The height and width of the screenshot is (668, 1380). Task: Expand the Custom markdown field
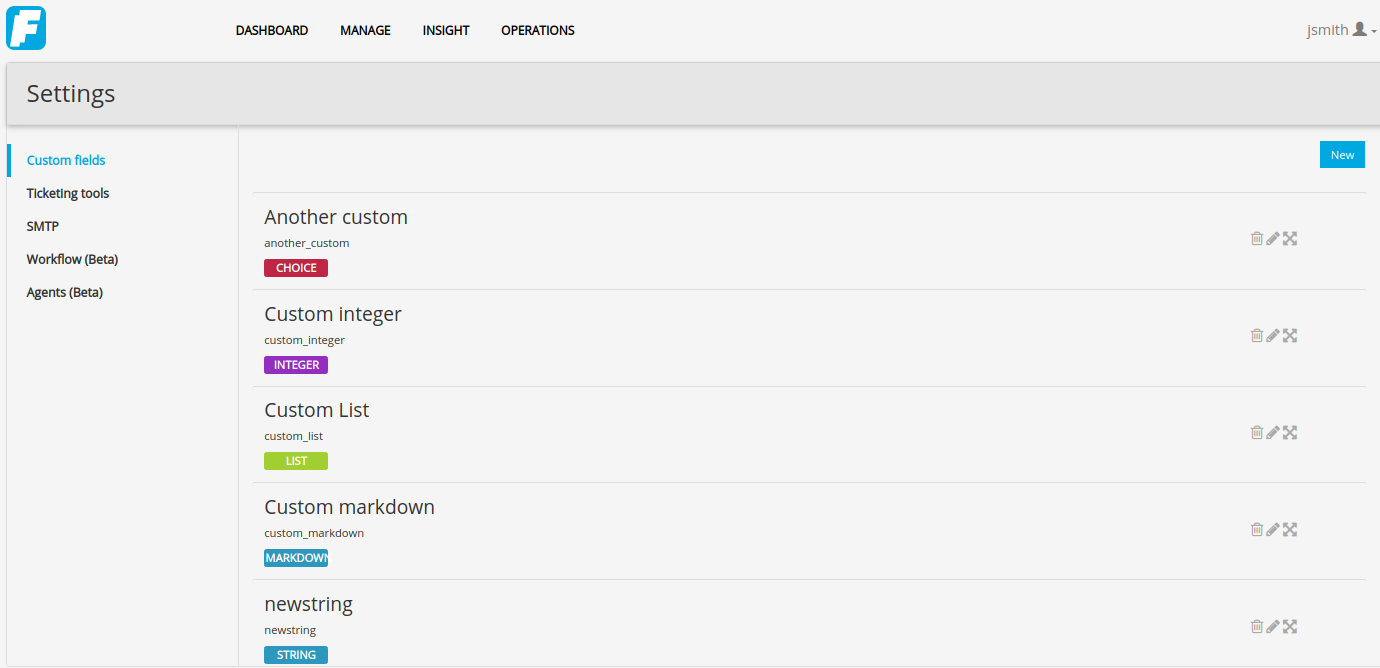coord(1290,529)
